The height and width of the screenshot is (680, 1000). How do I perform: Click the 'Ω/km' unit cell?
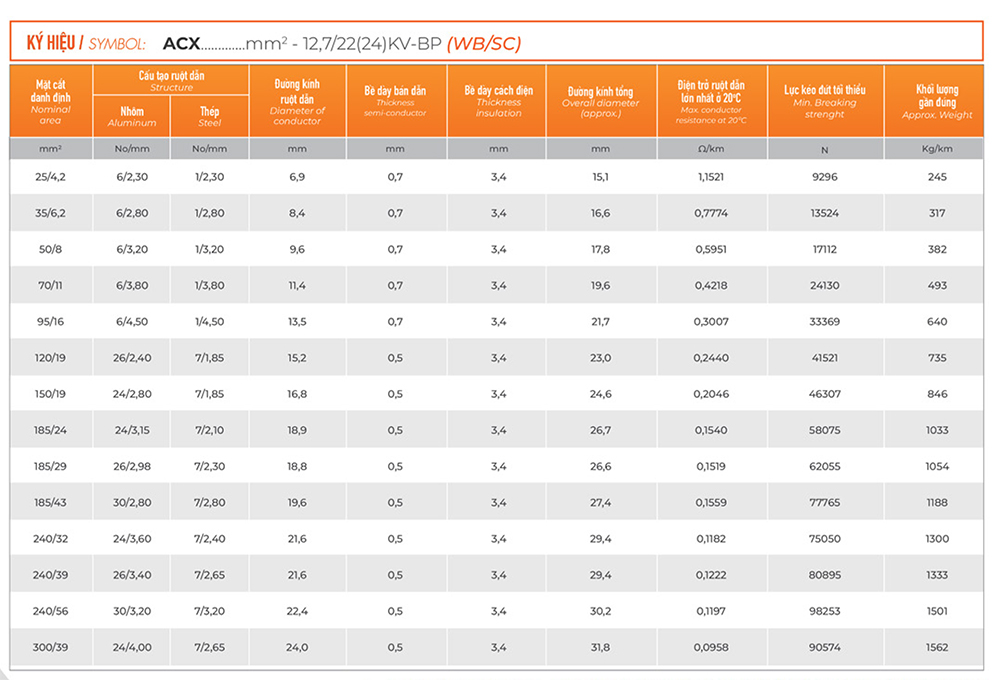click(x=711, y=149)
